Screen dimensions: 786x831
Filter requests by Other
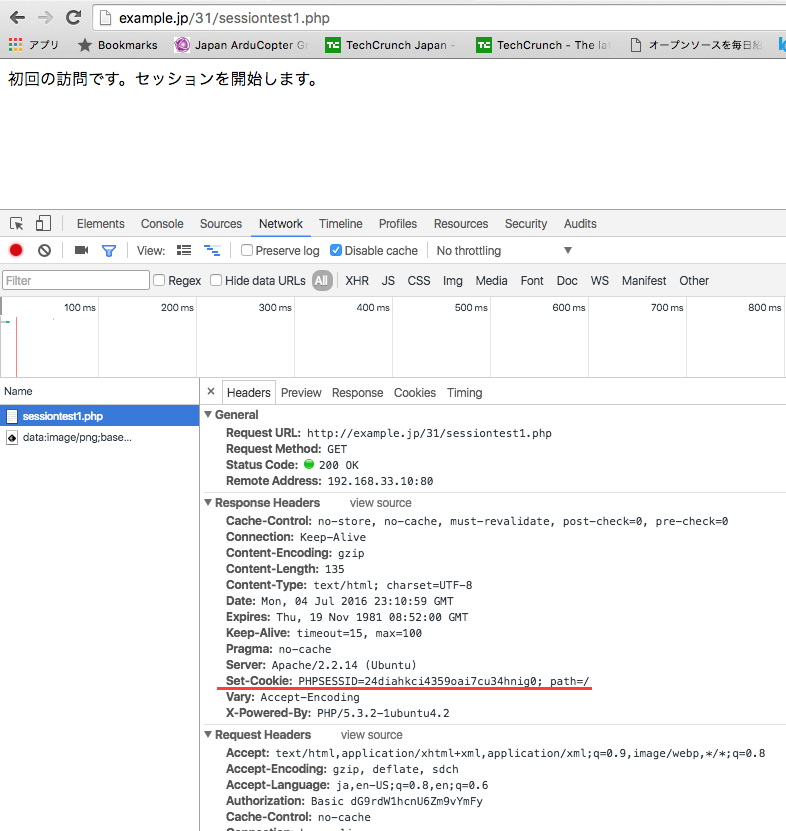694,280
